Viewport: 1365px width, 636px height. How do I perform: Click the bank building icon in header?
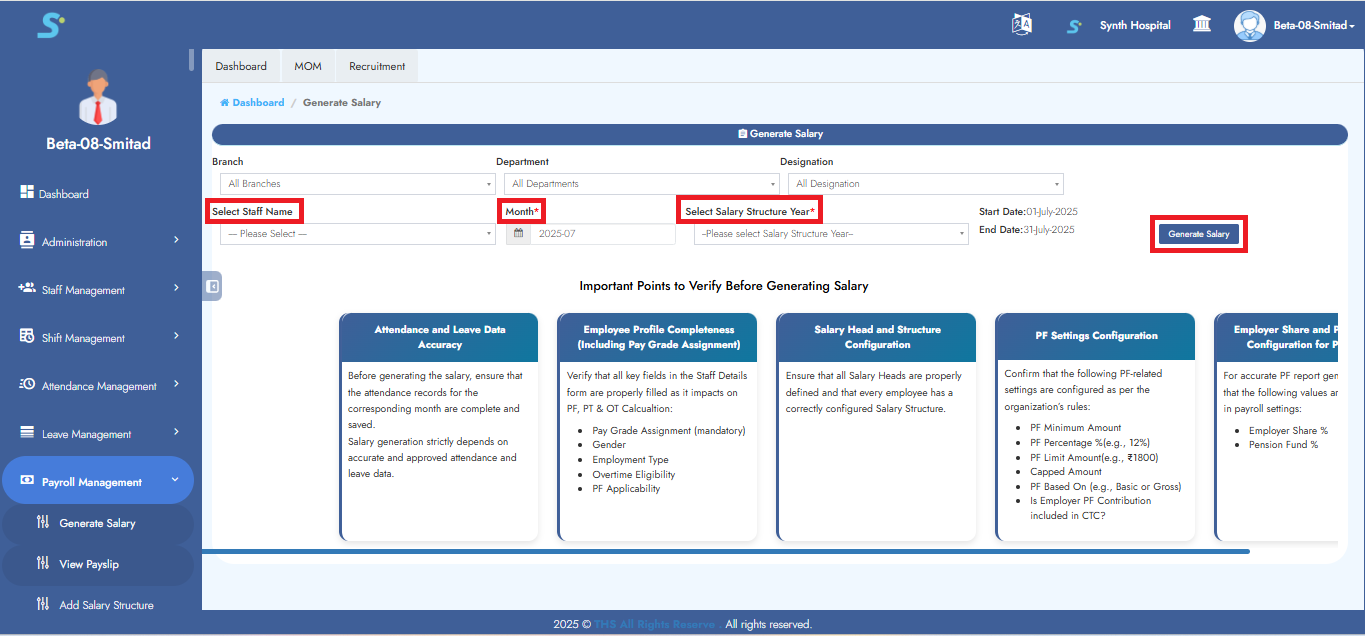[1202, 25]
